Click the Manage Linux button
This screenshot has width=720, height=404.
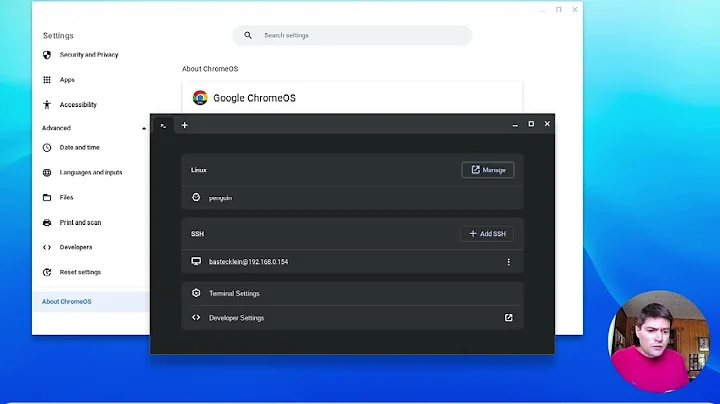(x=488, y=170)
